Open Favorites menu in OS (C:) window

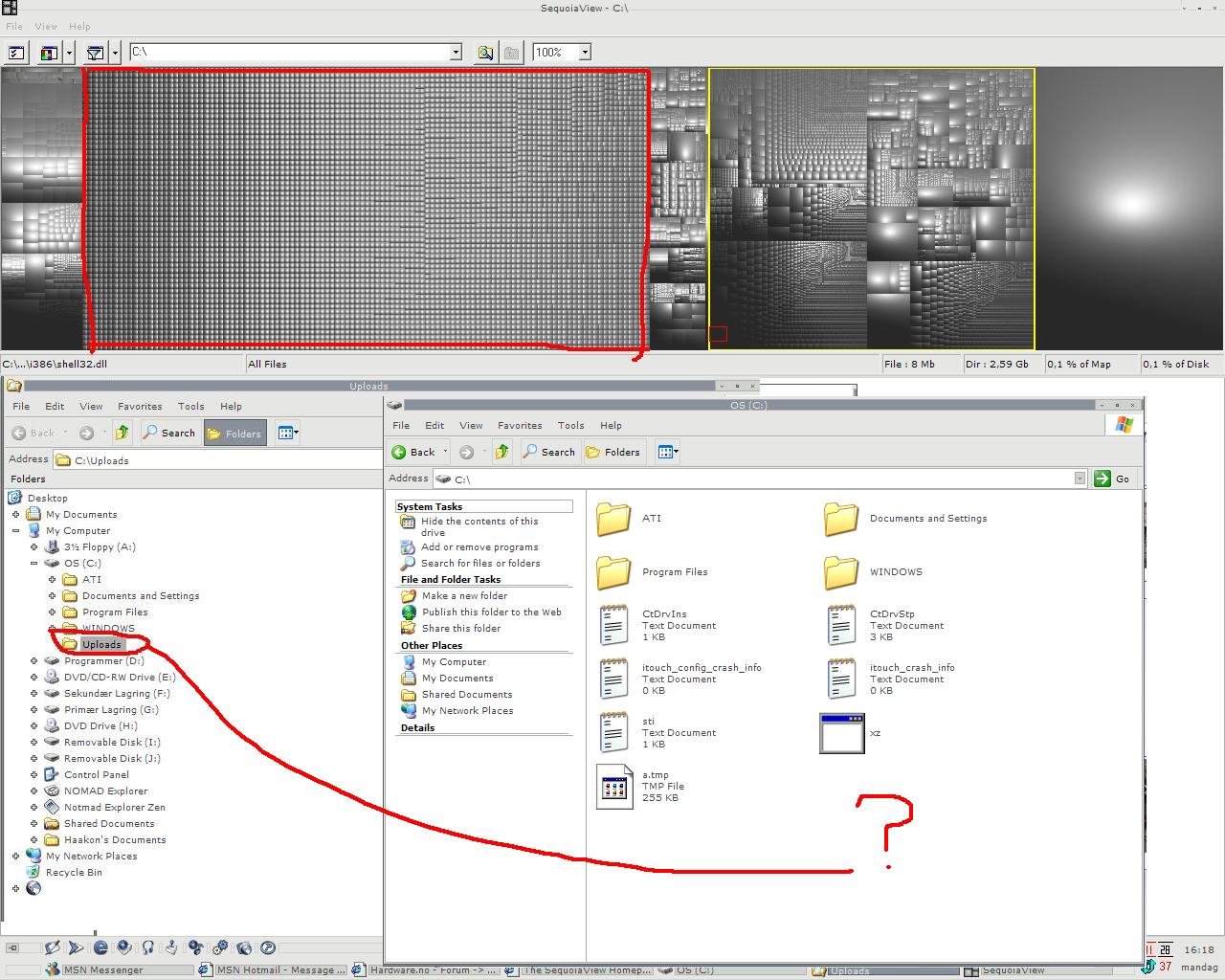(520, 425)
